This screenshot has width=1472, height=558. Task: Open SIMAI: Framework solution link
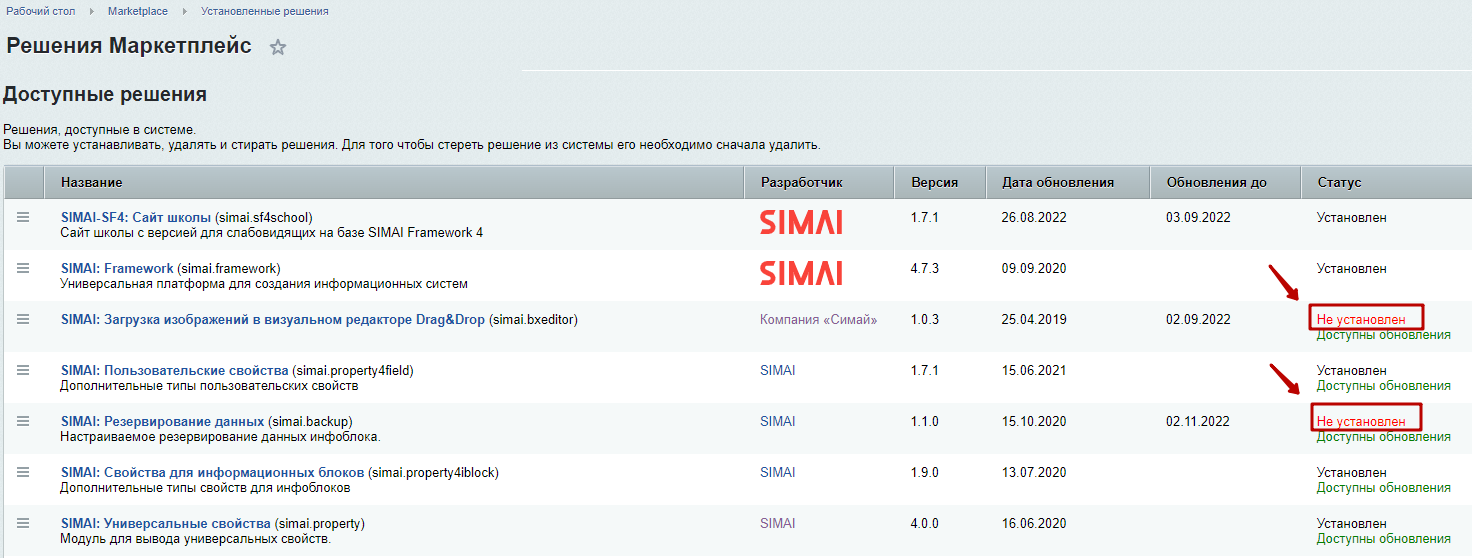point(117,268)
